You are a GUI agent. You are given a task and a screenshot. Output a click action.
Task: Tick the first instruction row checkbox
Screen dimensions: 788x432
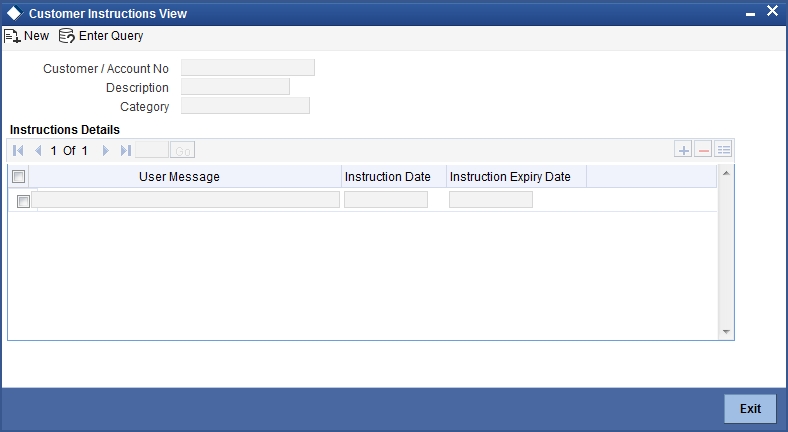click(23, 201)
